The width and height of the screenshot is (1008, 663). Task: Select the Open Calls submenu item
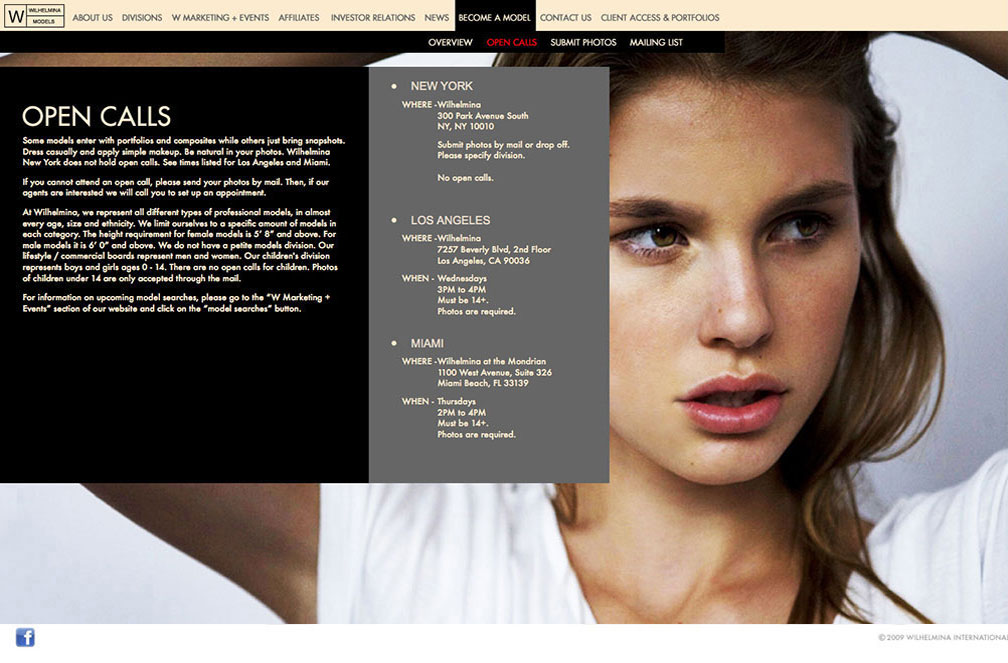pyautogui.click(x=511, y=43)
